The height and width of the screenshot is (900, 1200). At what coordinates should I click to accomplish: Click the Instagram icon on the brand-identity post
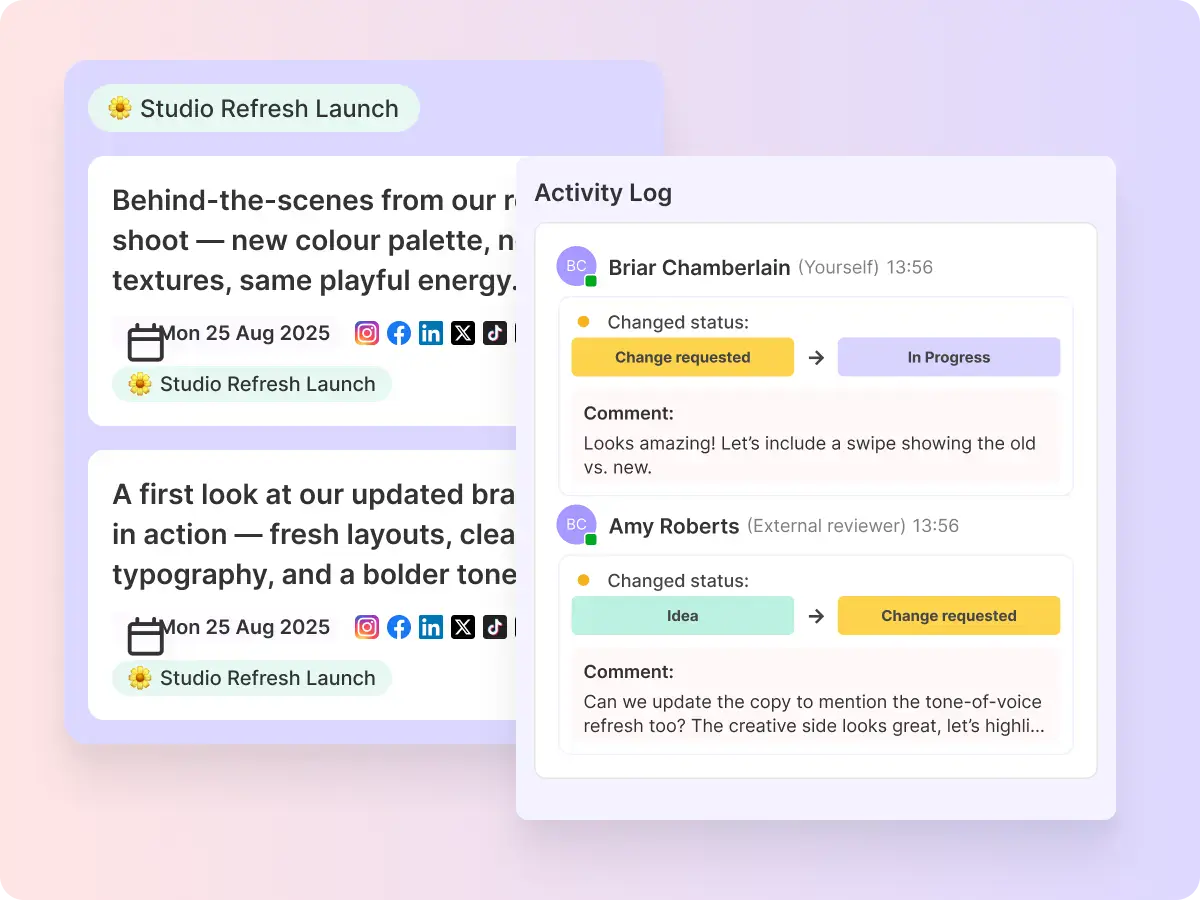[x=367, y=627]
